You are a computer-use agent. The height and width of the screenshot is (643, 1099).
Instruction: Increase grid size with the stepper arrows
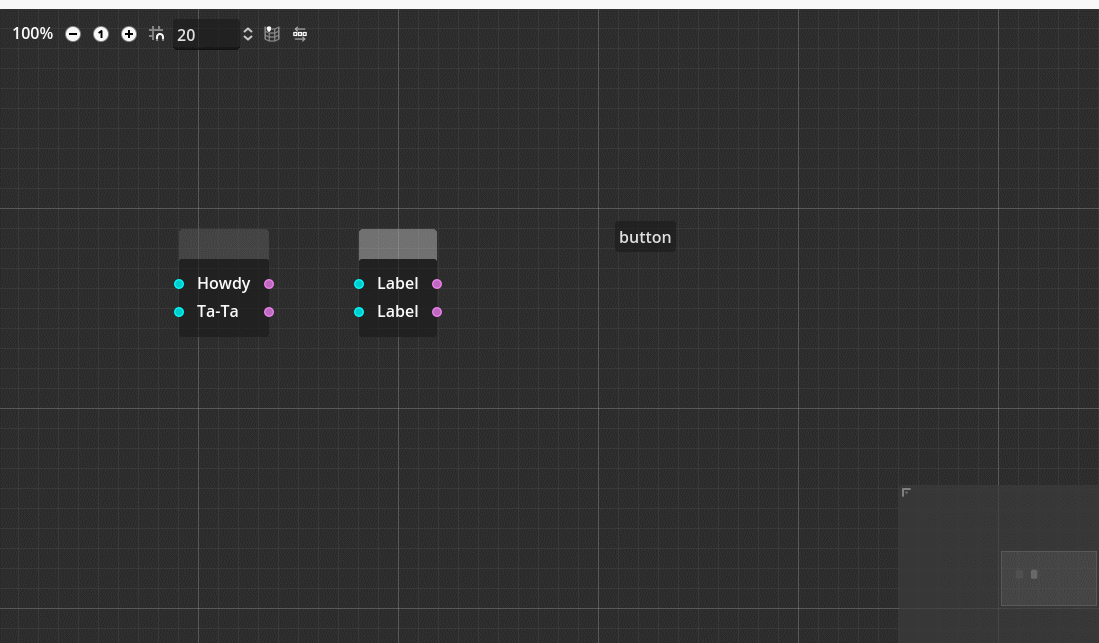(247, 29)
